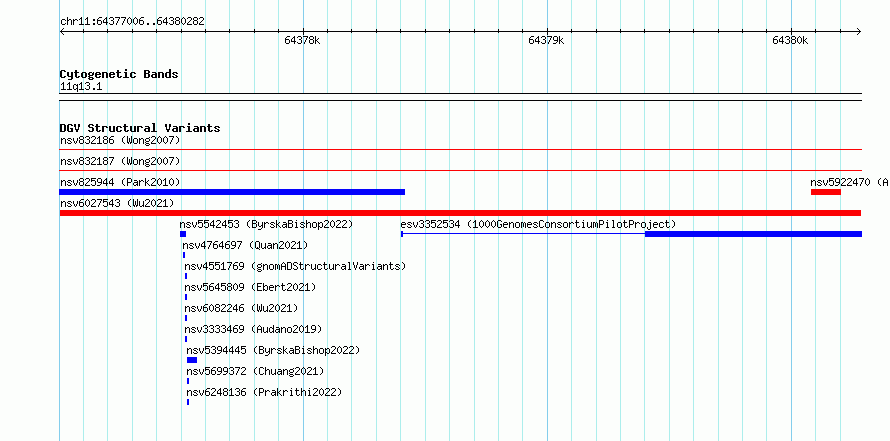Click thick blue esv3352534 variant segment
The image size is (890, 441).
753,234
